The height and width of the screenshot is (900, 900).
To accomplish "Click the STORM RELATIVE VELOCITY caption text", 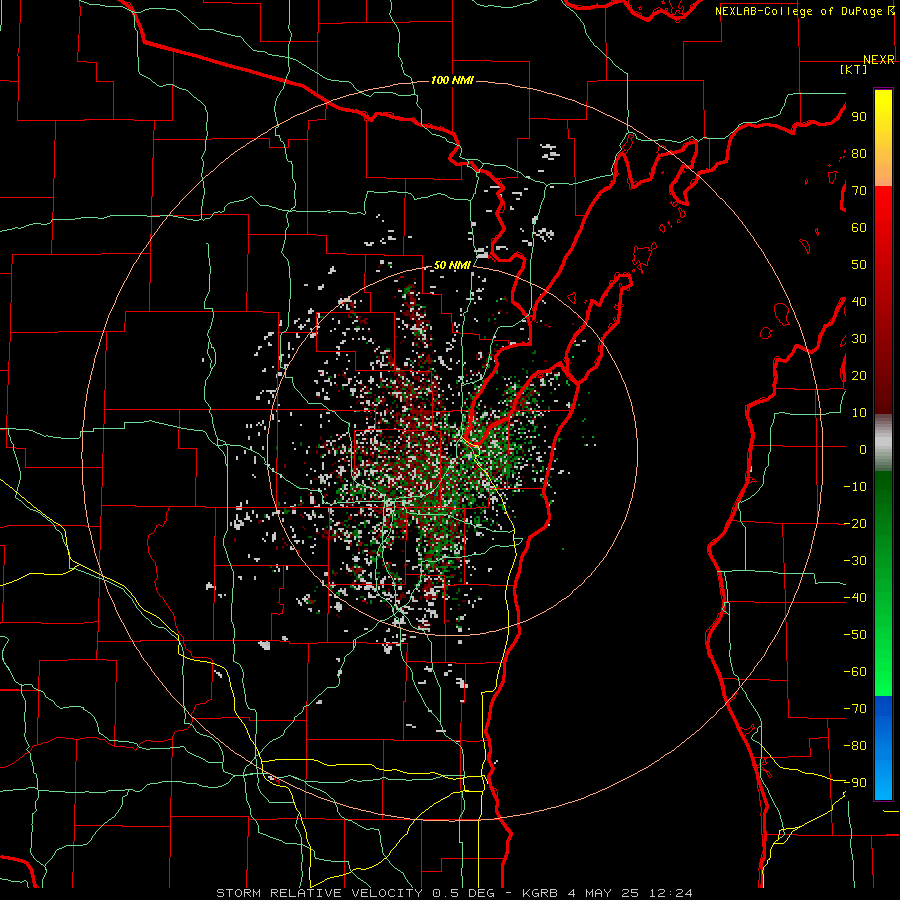I will pyautogui.click(x=319, y=893).
